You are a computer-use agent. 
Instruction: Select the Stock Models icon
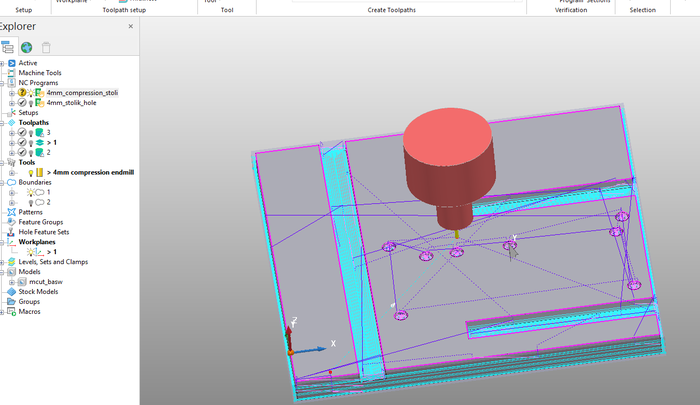point(11,292)
